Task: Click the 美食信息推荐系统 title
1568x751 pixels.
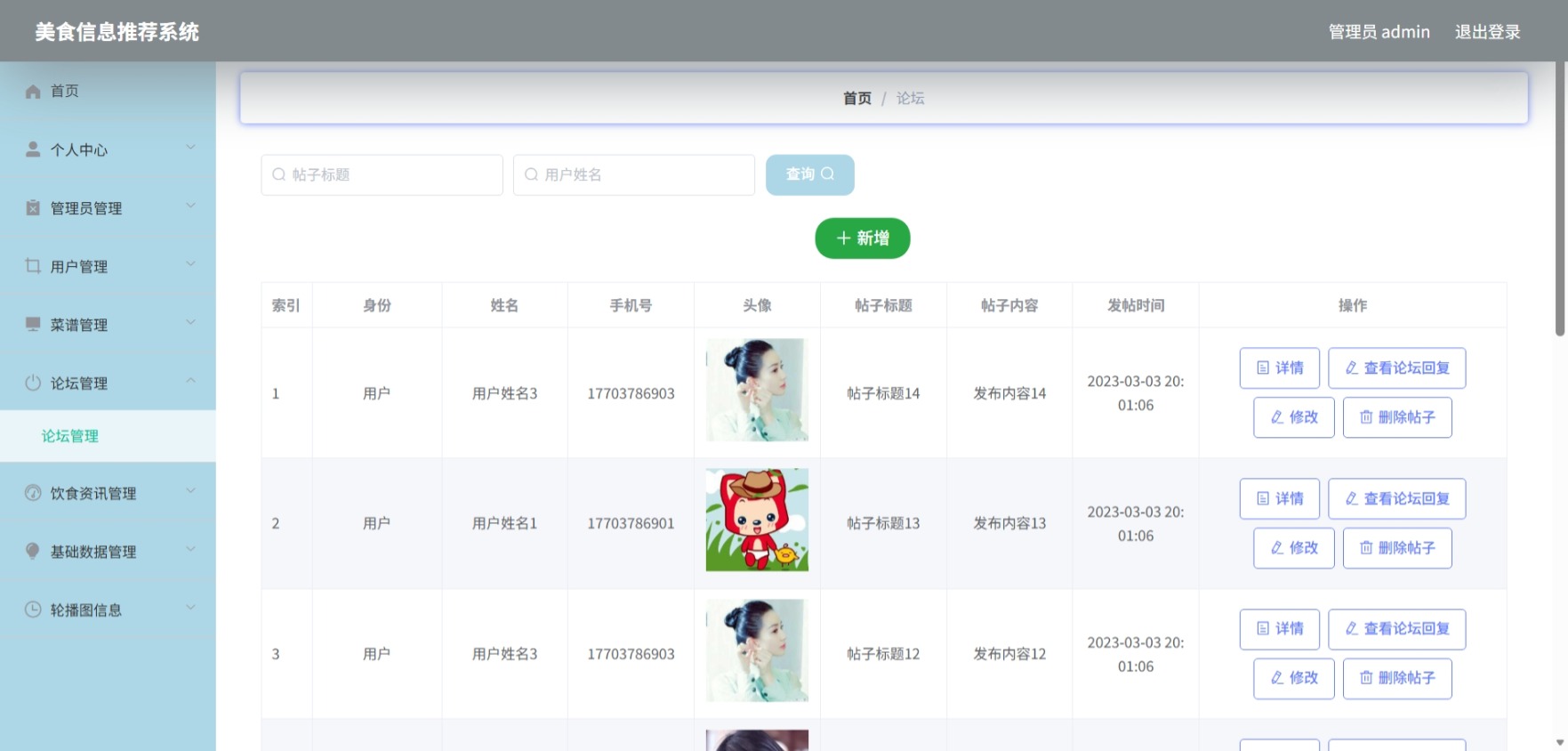Action: pyautogui.click(x=117, y=32)
